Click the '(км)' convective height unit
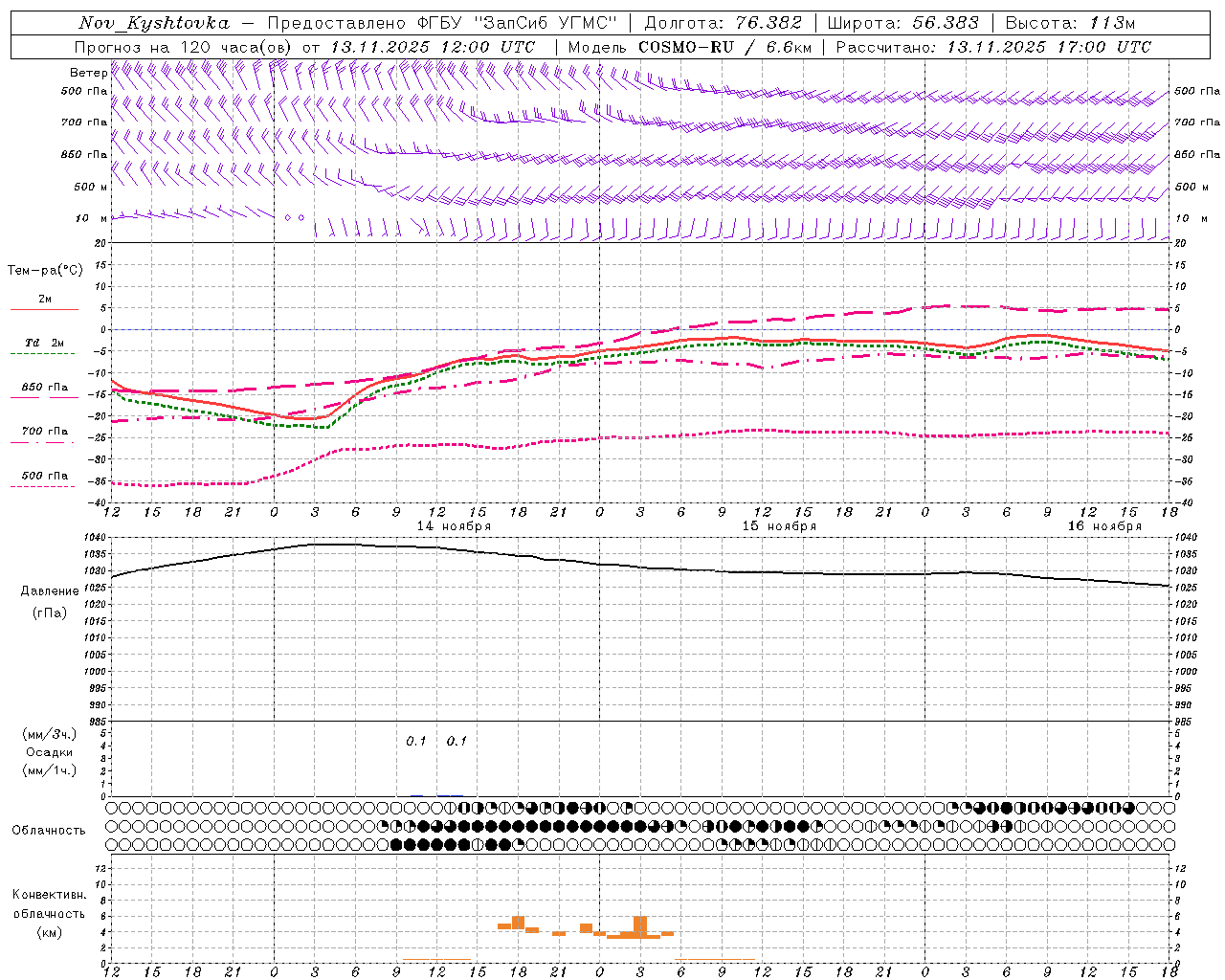Viewport: 1225px width, 980px height. point(49,932)
